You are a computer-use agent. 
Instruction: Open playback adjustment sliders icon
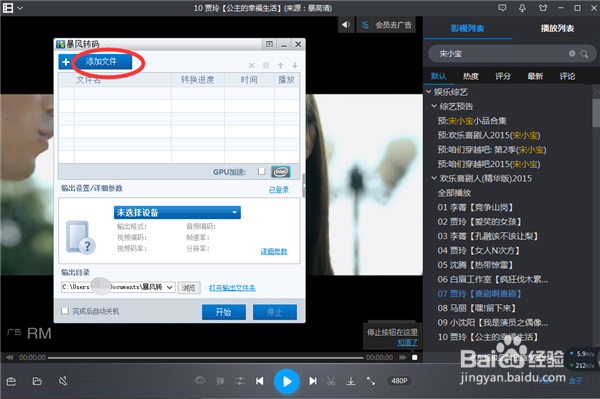(x=240, y=381)
